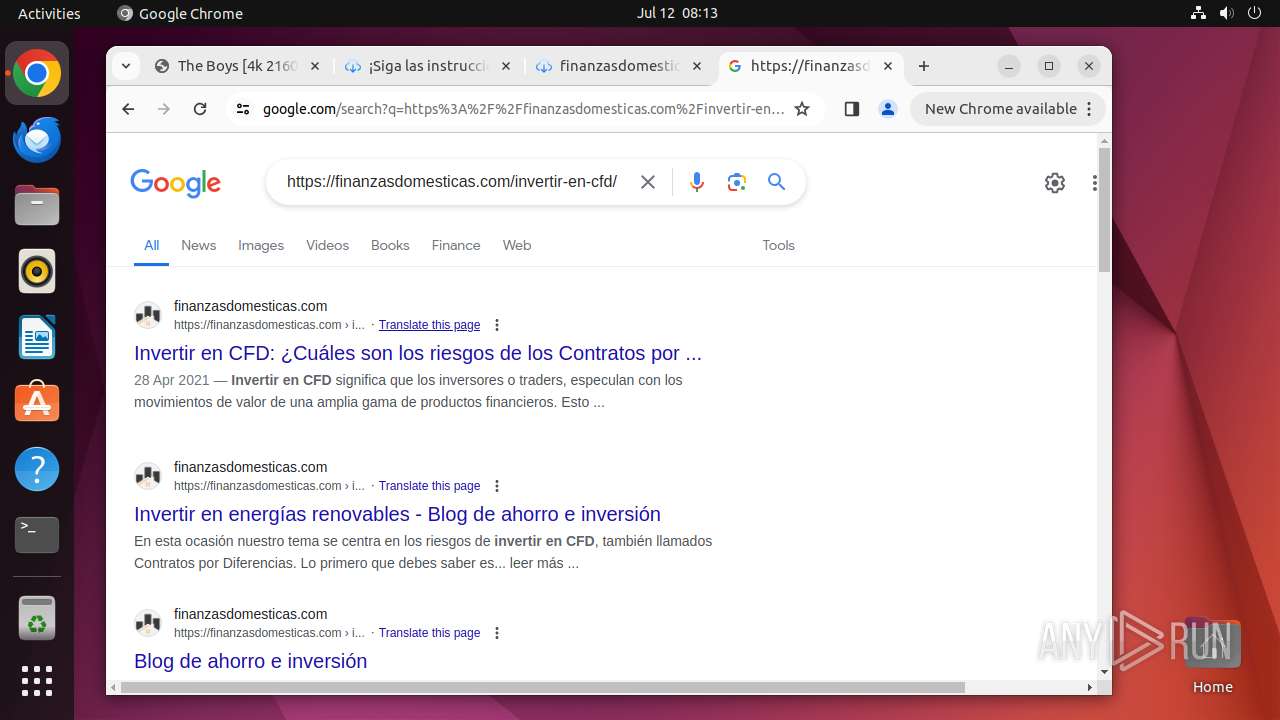Image resolution: width=1280 pixels, height=720 pixels.
Task: Close the '¡Siga las instrucci' tab
Action: [505, 66]
